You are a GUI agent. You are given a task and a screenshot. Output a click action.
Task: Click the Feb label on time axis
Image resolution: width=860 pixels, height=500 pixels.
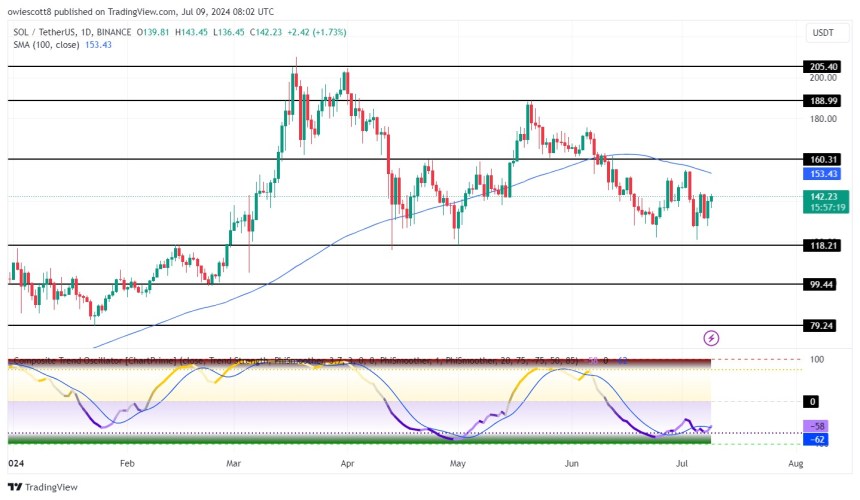click(126, 464)
